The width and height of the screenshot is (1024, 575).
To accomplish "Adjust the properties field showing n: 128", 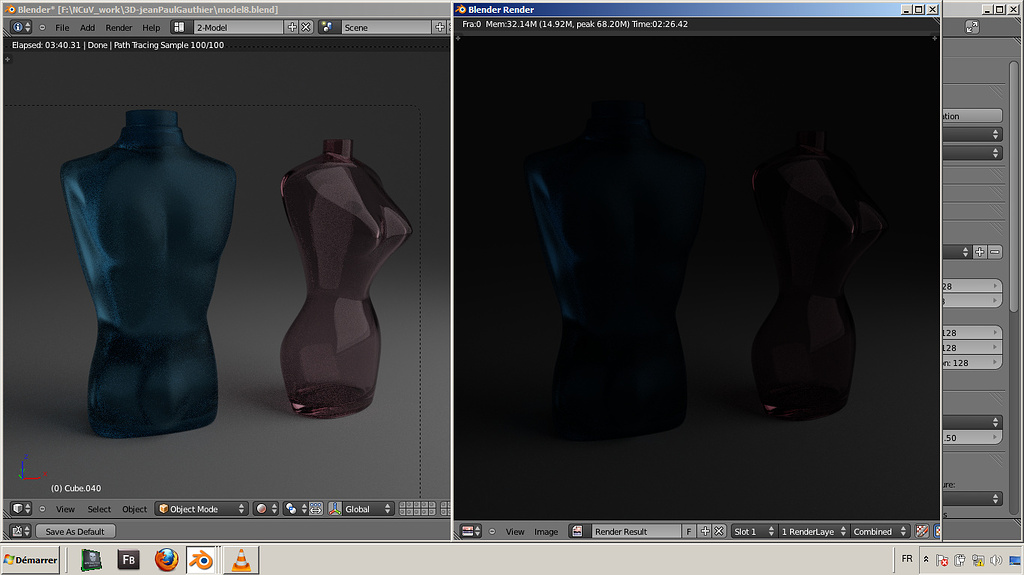I will tap(972, 363).
